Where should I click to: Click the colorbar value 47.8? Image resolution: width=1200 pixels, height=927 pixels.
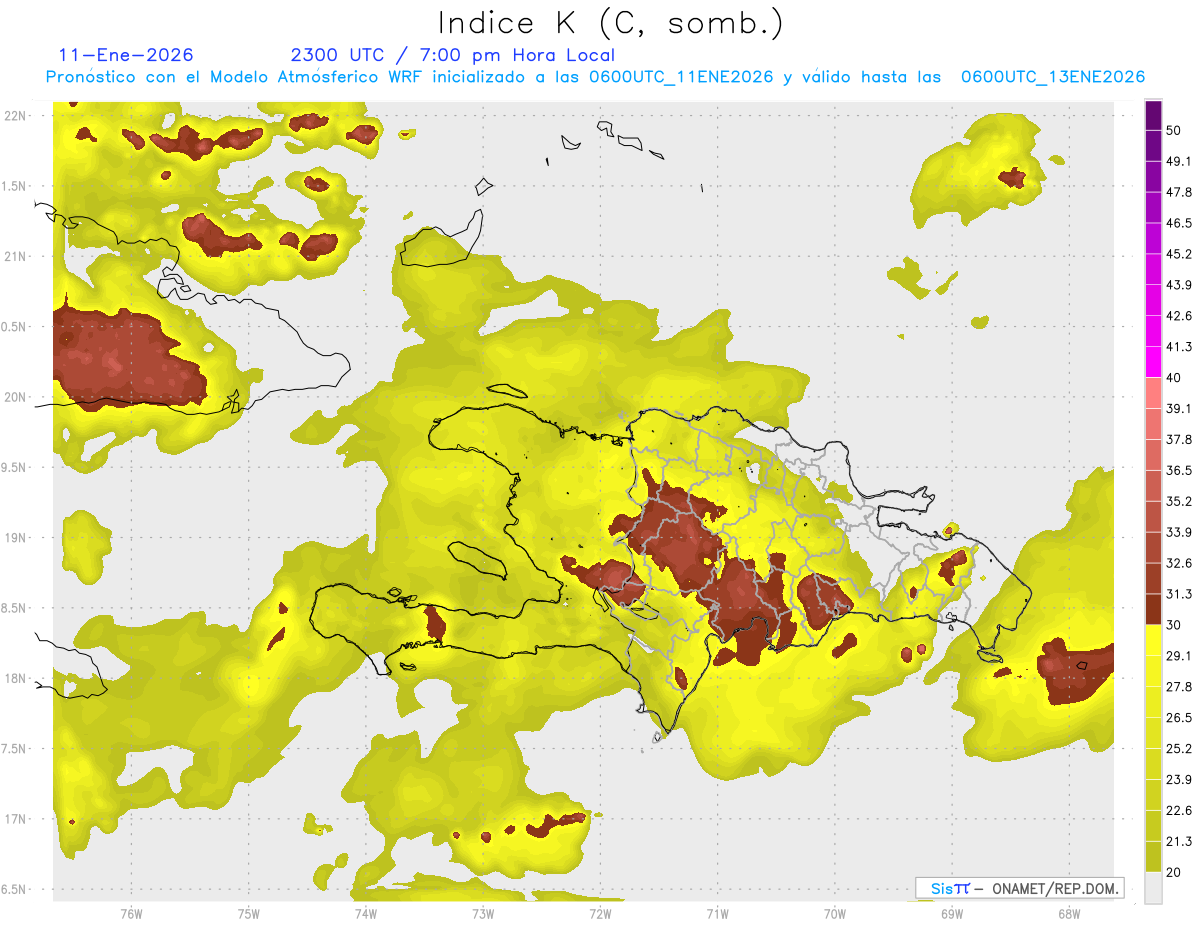pyautogui.click(x=1180, y=193)
